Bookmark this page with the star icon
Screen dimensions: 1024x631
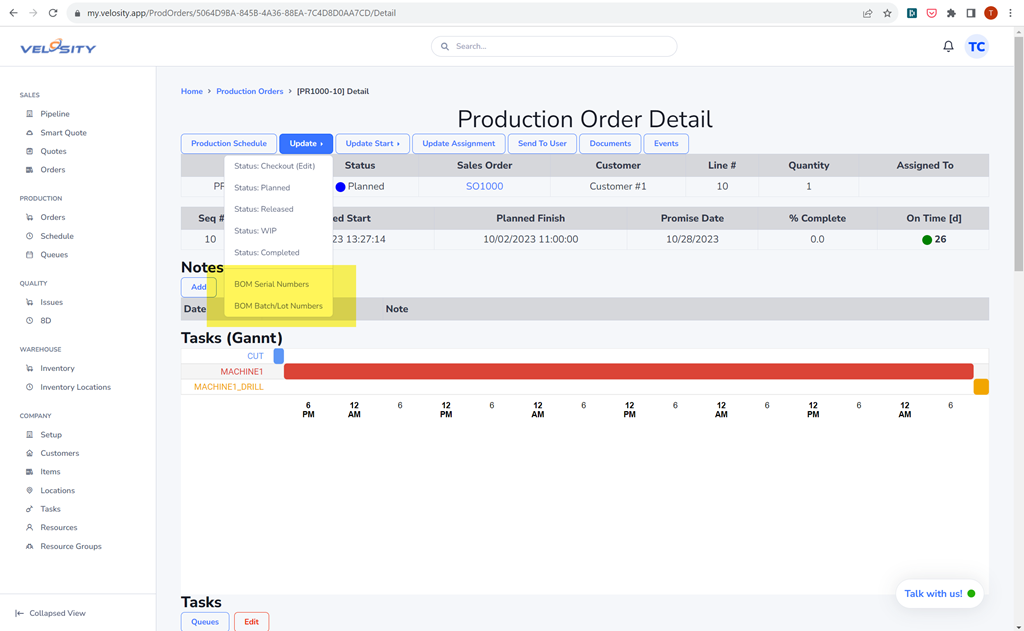(x=887, y=13)
